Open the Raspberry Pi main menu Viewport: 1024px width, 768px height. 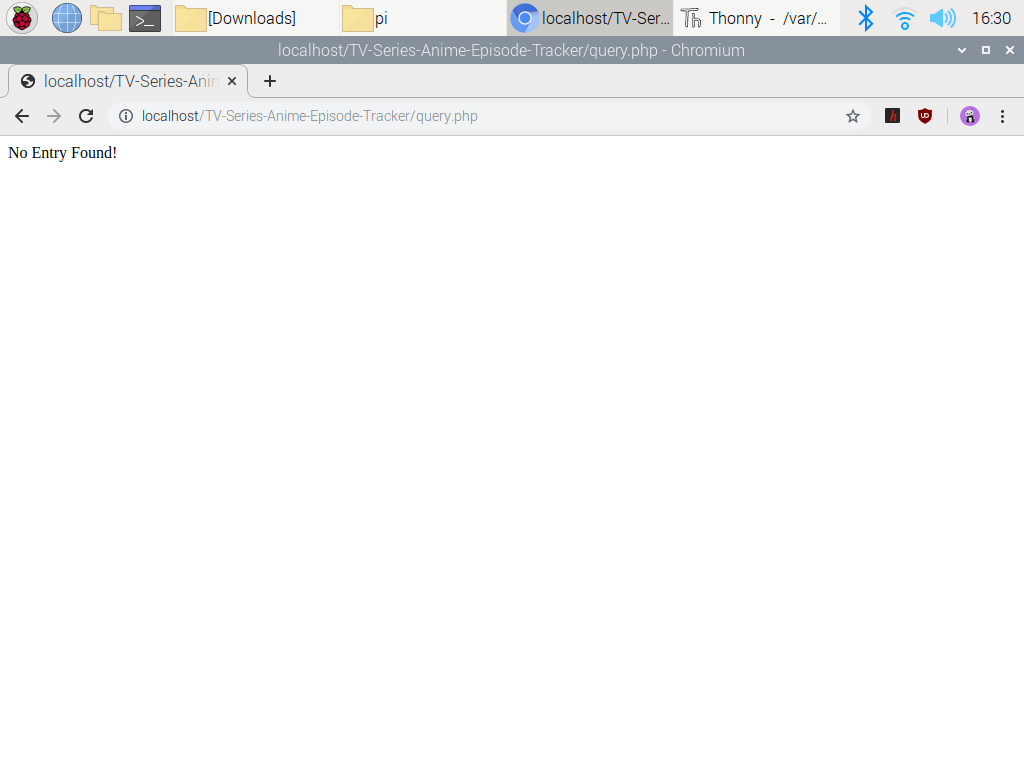click(x=22, y=18)
